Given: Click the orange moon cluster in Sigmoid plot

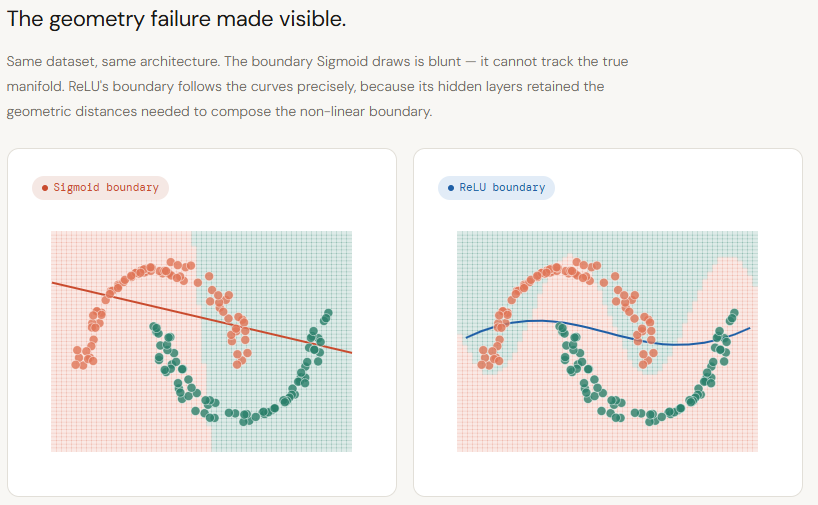Looking at the screenshot, I should (x=150, y=270).
